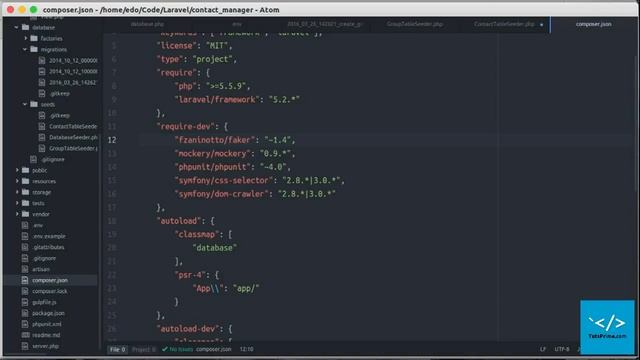Click the tests folder icon
The width and height of the screenshot is (640, 360).
click(x=26, y=203)
